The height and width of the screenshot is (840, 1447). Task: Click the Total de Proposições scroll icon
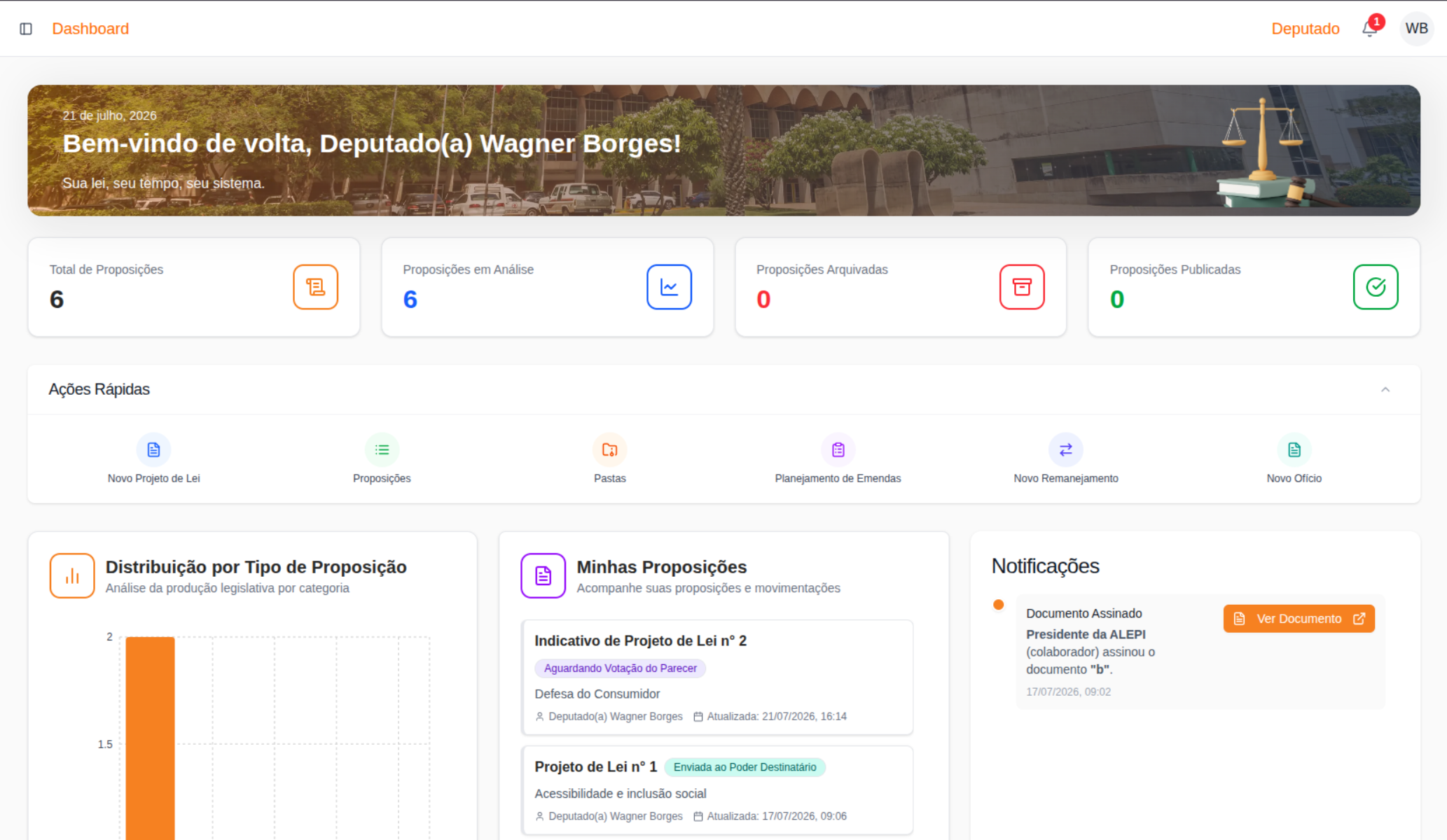pos(315,287)
